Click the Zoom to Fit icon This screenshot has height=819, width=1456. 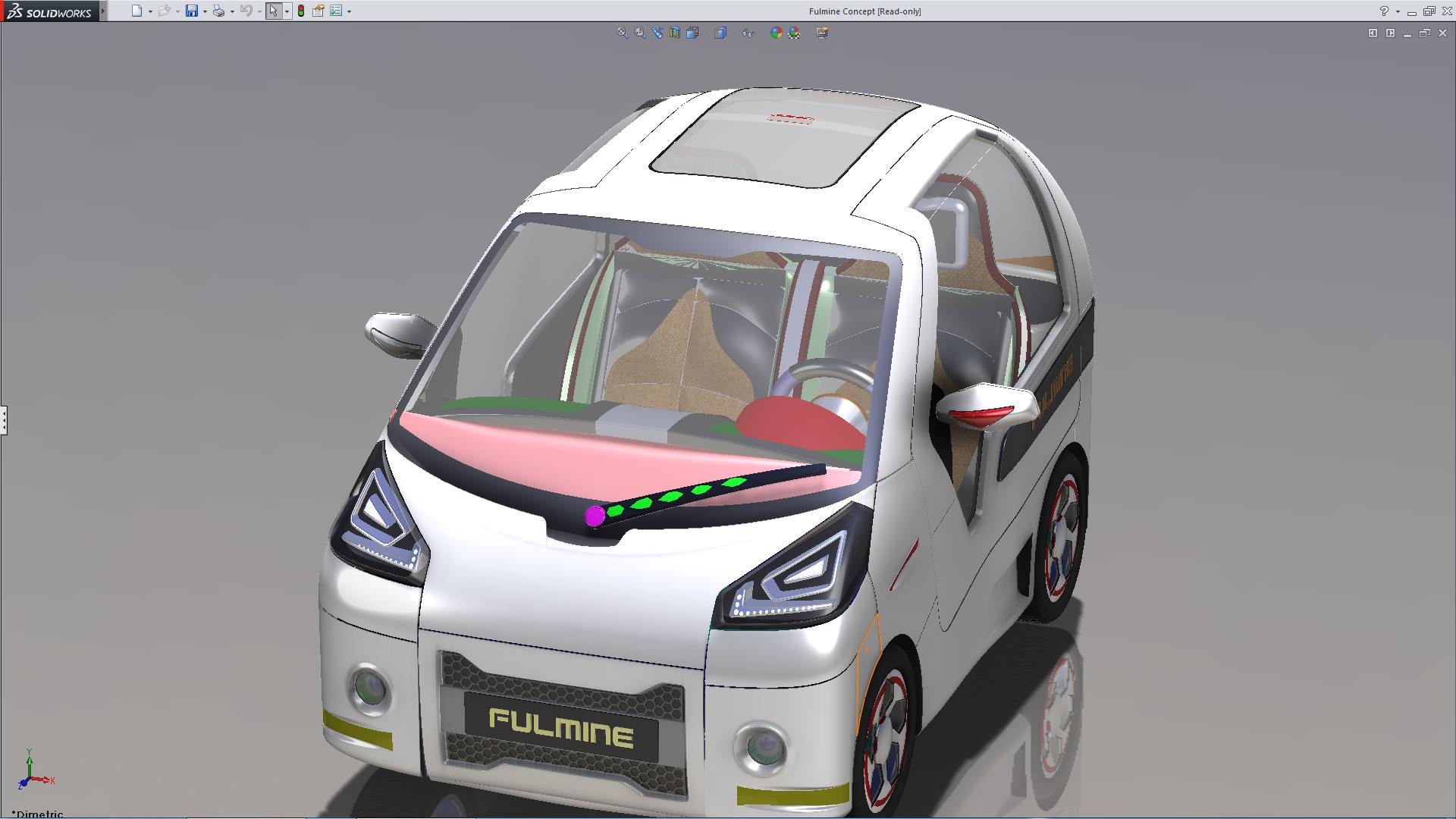623,33
